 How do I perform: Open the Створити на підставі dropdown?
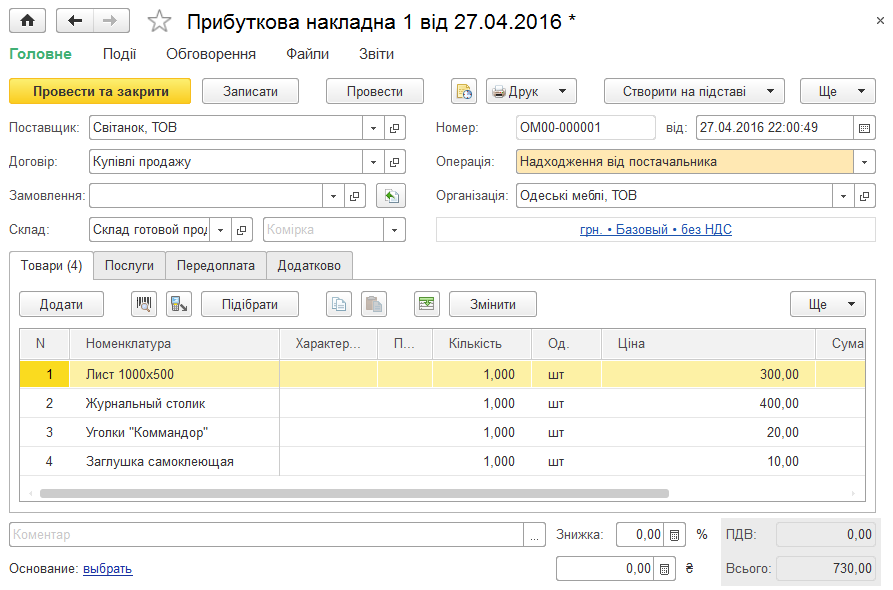pos(694,91)
